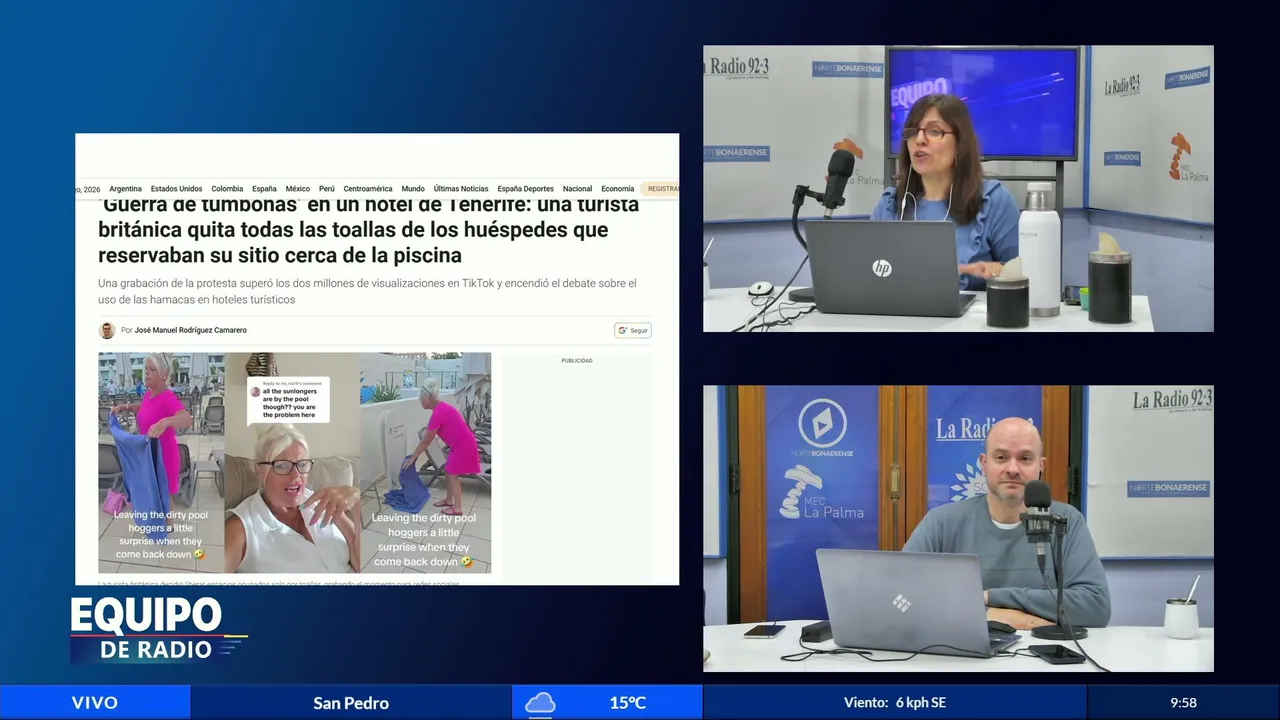
Task: Click the VIVO live indicator
Action: click(95, 703)
